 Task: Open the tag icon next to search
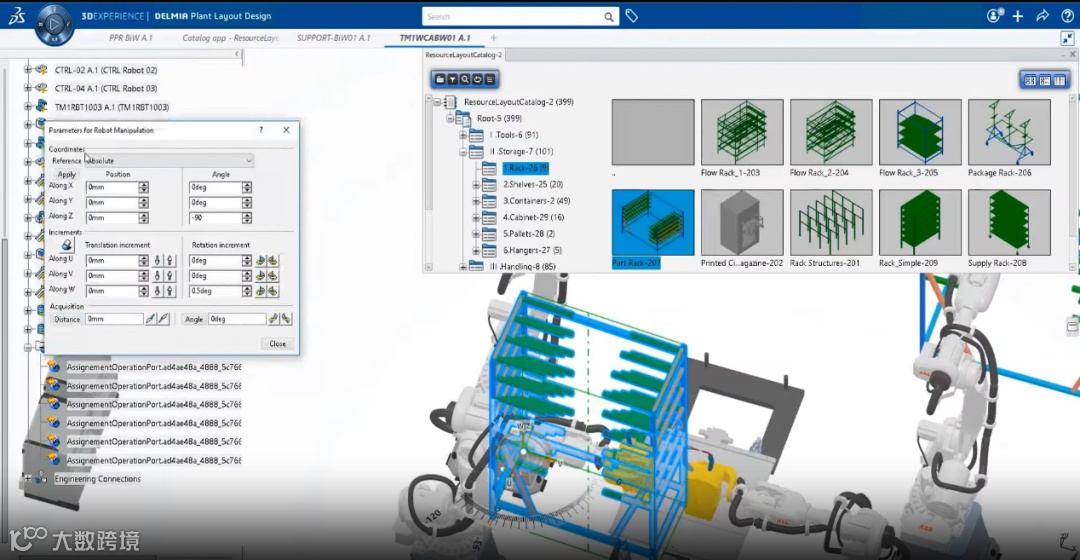tap(632, 16)
